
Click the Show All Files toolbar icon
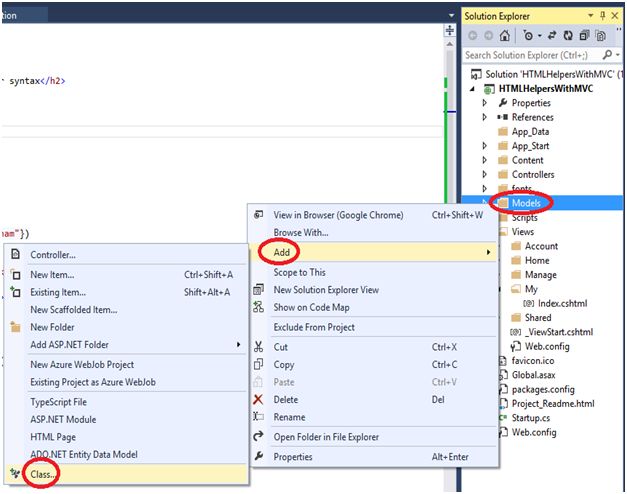(x=601, y=36)
